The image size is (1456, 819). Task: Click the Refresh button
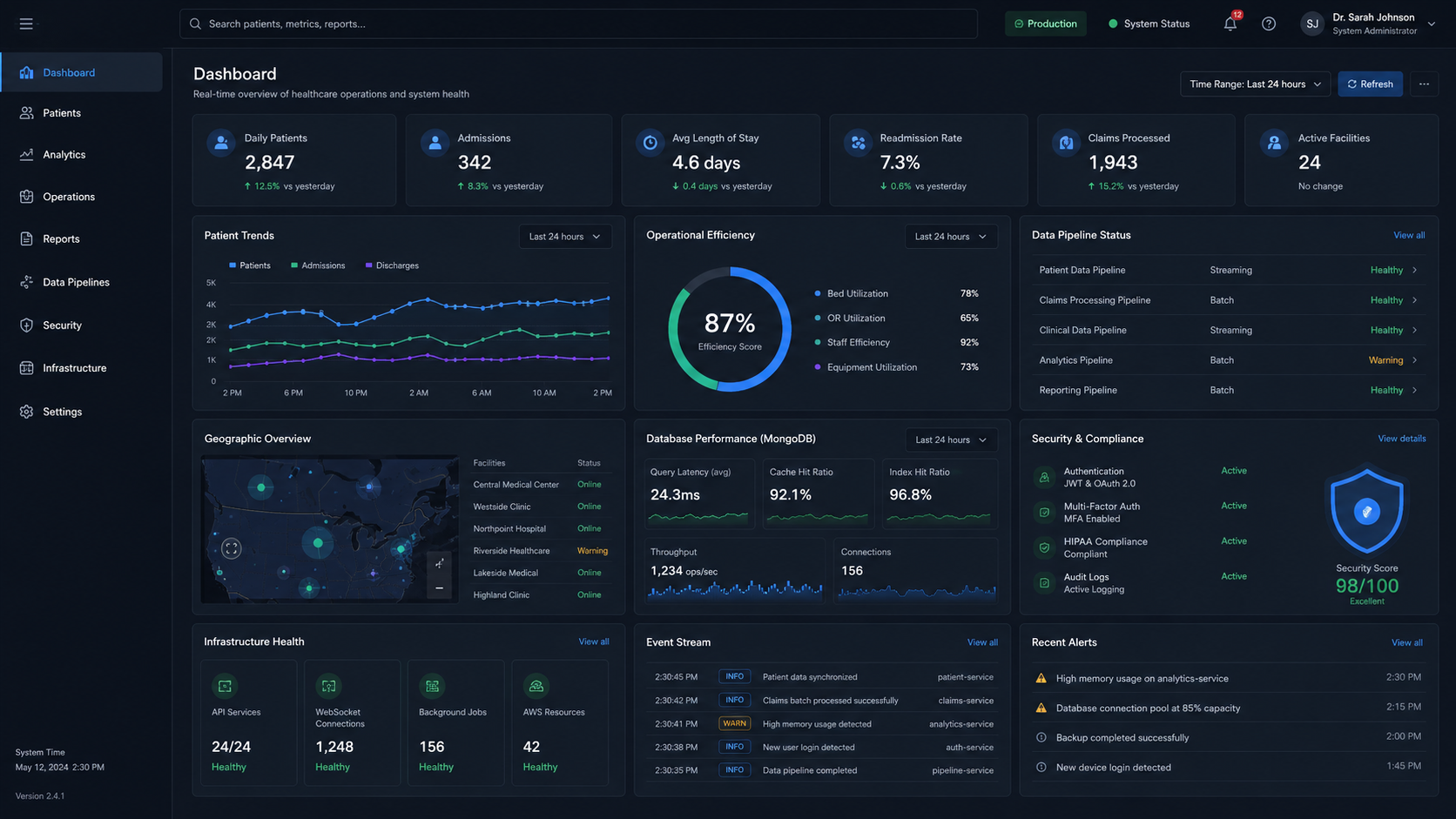click(x=1370, y=84)
